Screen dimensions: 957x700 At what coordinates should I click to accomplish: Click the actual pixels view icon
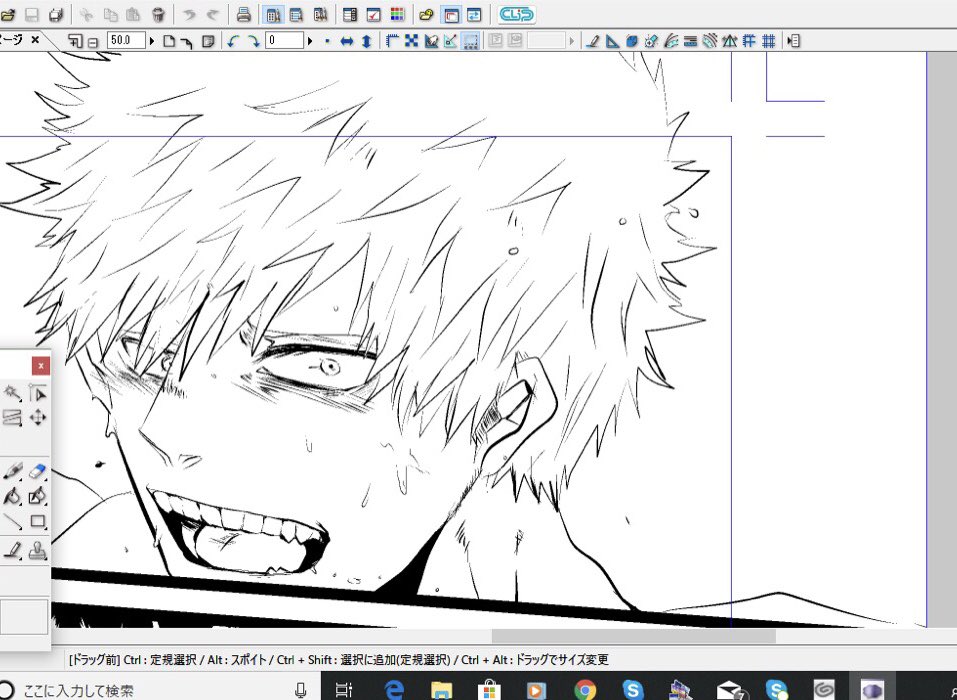(x=187, y=41)
